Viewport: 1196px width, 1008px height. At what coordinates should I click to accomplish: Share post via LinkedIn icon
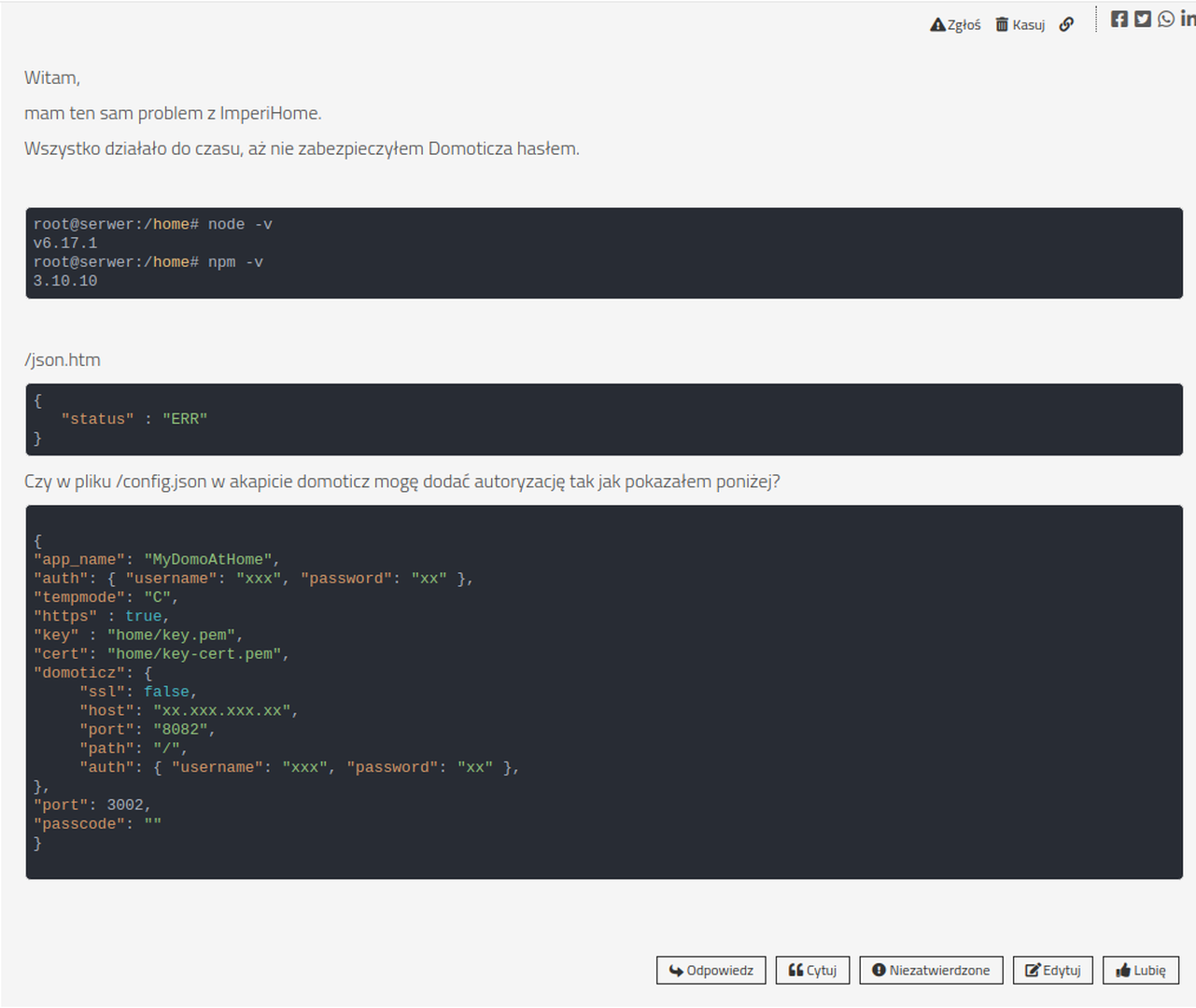[1188, 19]
